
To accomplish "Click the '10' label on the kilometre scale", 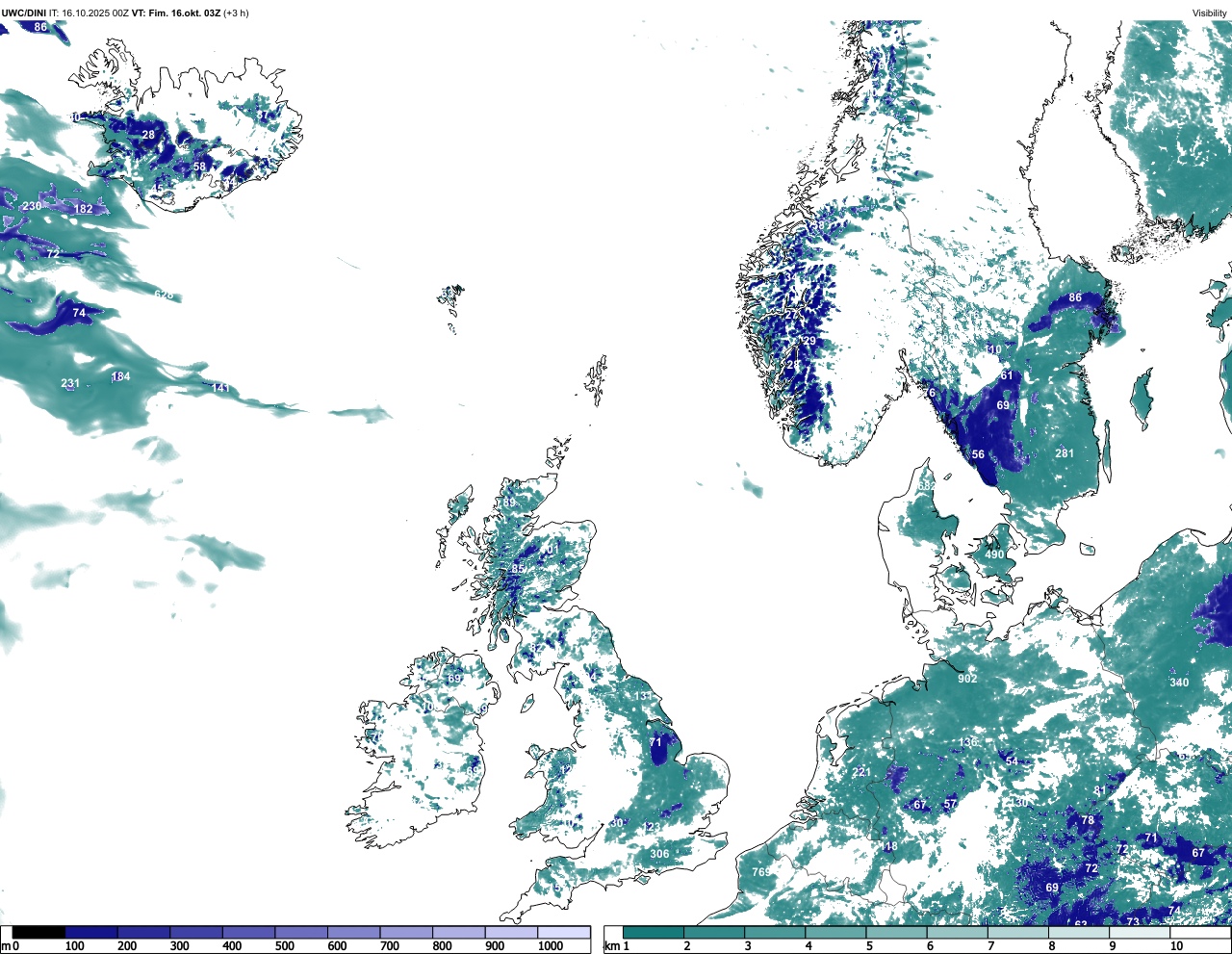I will click(1176, 946).
